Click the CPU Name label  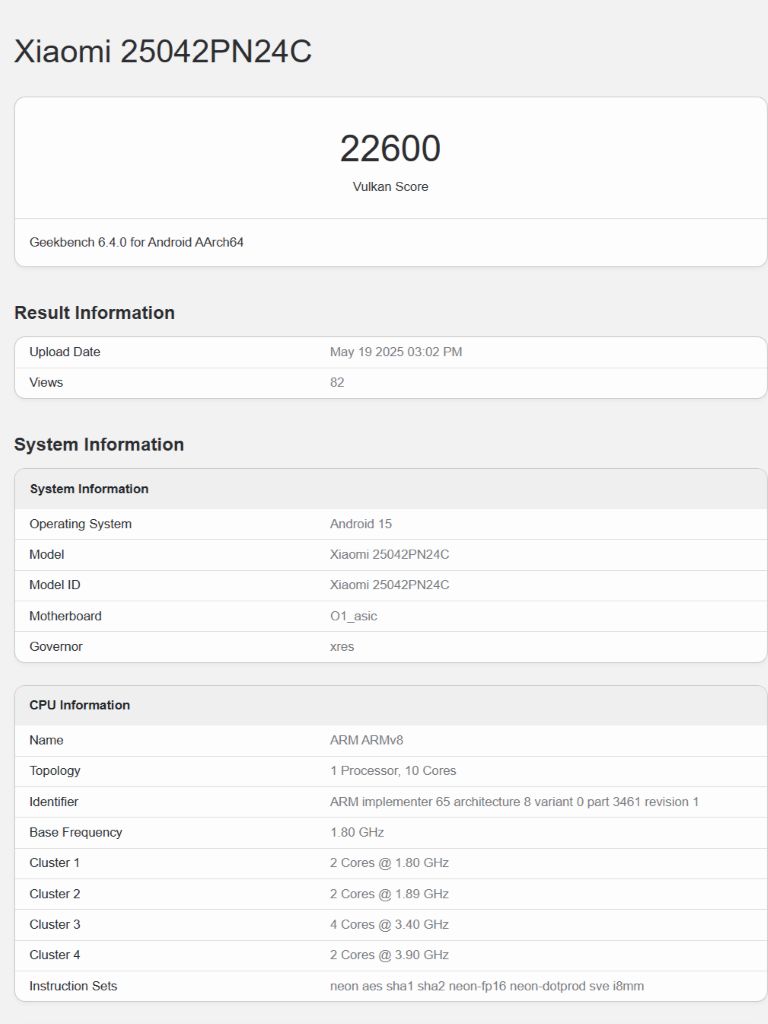(46, 741)
